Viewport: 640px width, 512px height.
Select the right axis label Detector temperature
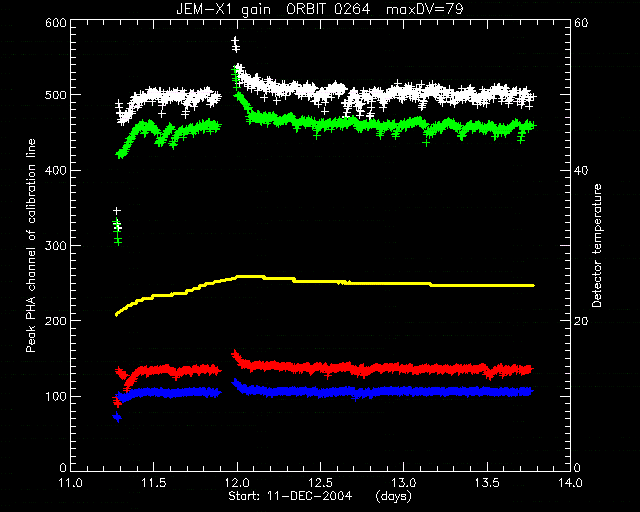[x=597, y=246]
